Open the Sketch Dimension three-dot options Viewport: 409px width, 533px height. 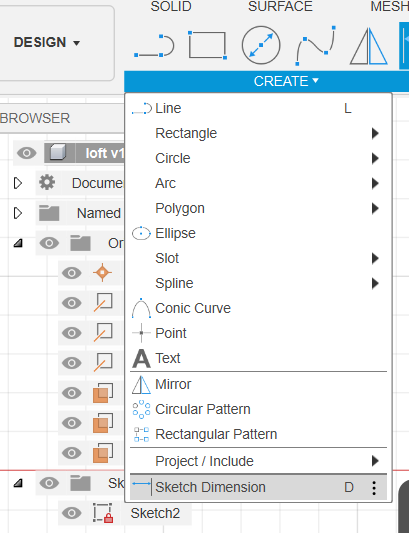(x=374, y=488)
